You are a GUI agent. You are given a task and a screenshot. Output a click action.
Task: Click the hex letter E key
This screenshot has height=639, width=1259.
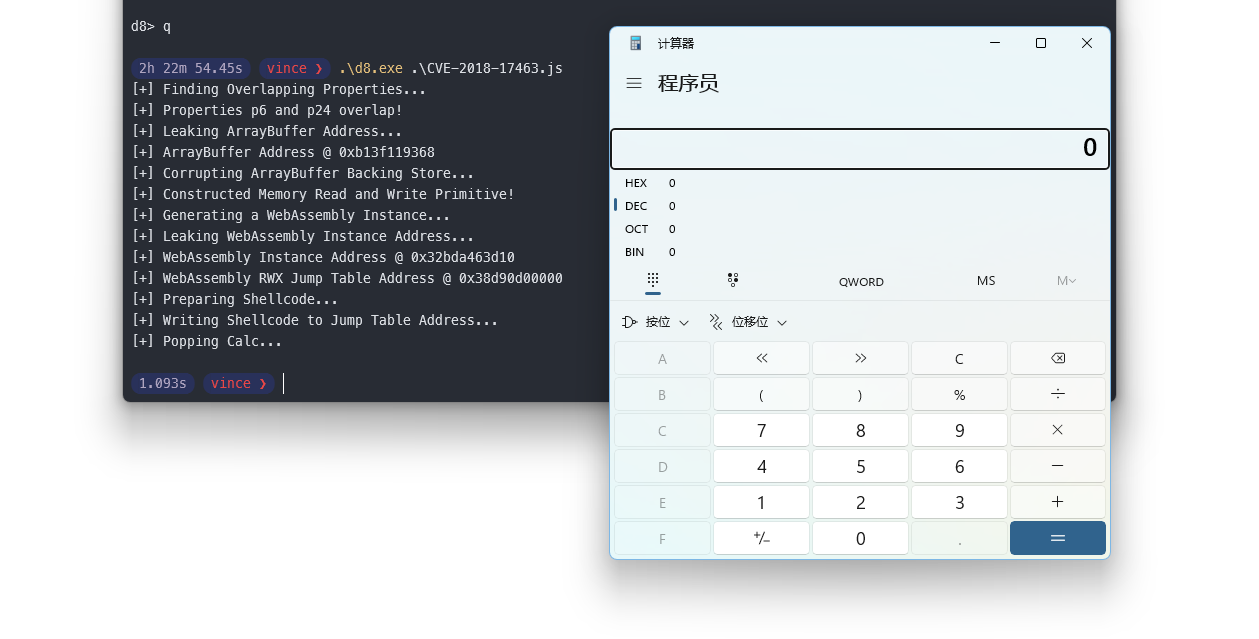(662, 502)
